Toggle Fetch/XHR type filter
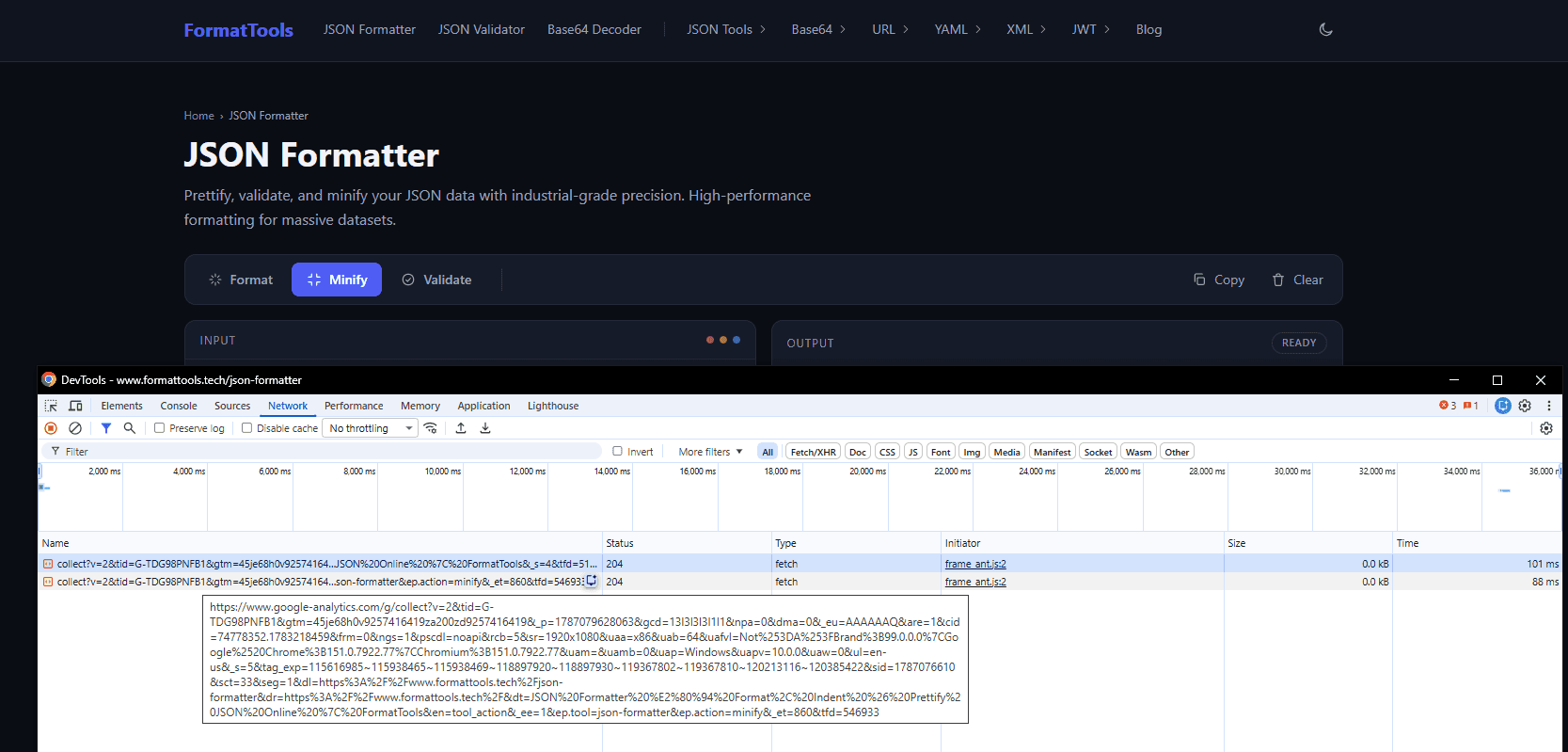The width and height of the screenshot is (1568, 752). pos(813,452)
